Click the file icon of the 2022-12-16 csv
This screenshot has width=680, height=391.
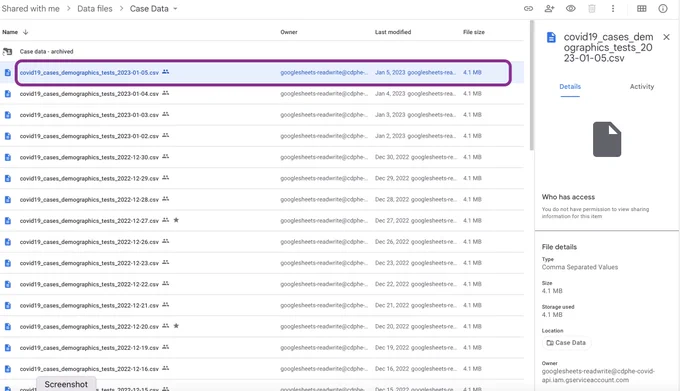[8, 369]
